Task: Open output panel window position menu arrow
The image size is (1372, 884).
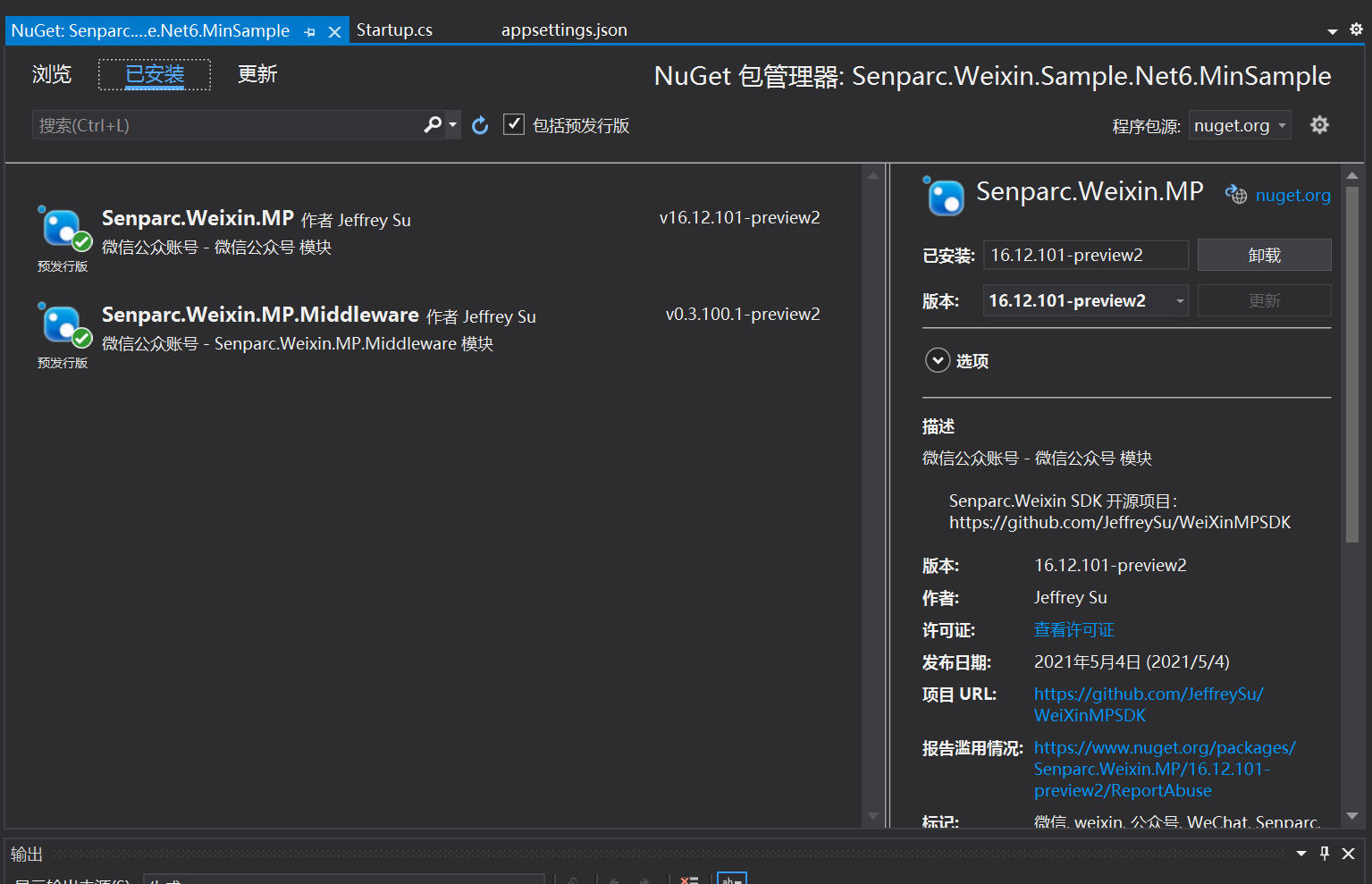Action: (x=1301, y=854)
